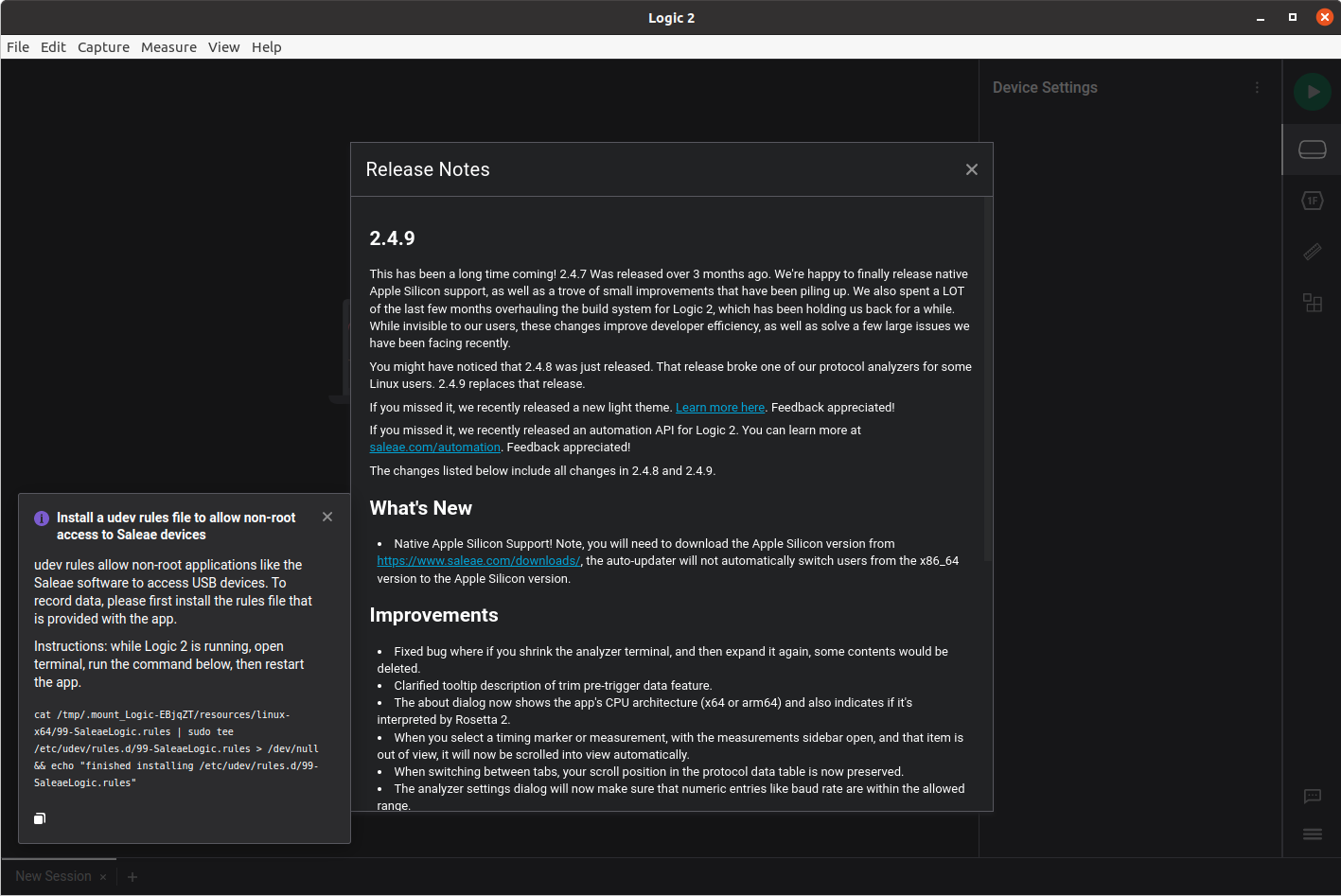
Task: Open the File menu
Action: tap(18, 47)
